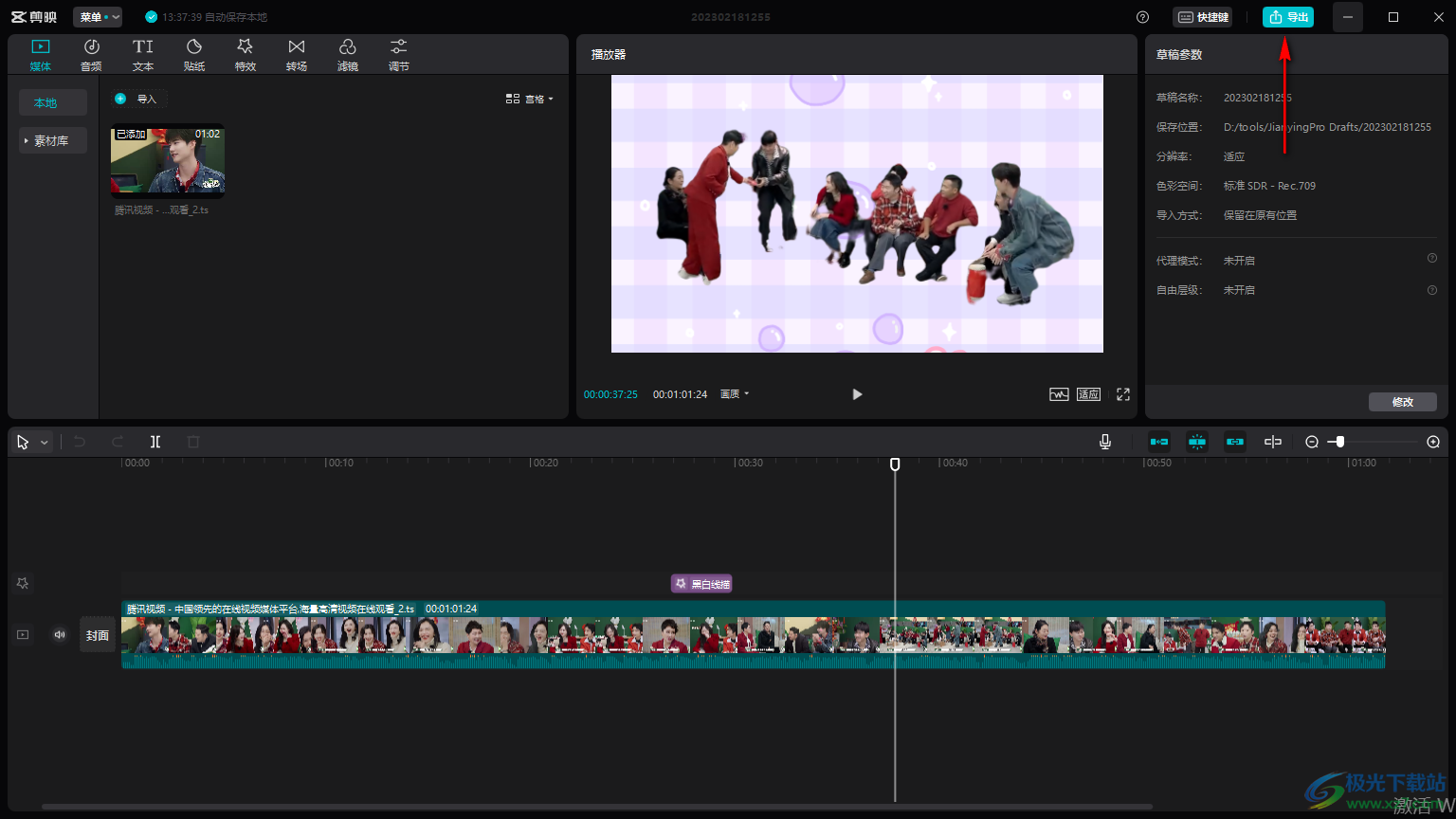Click the 修改 modify draft button
The width and height of the screenshot is (1456, 819).
click(1403, 402)
